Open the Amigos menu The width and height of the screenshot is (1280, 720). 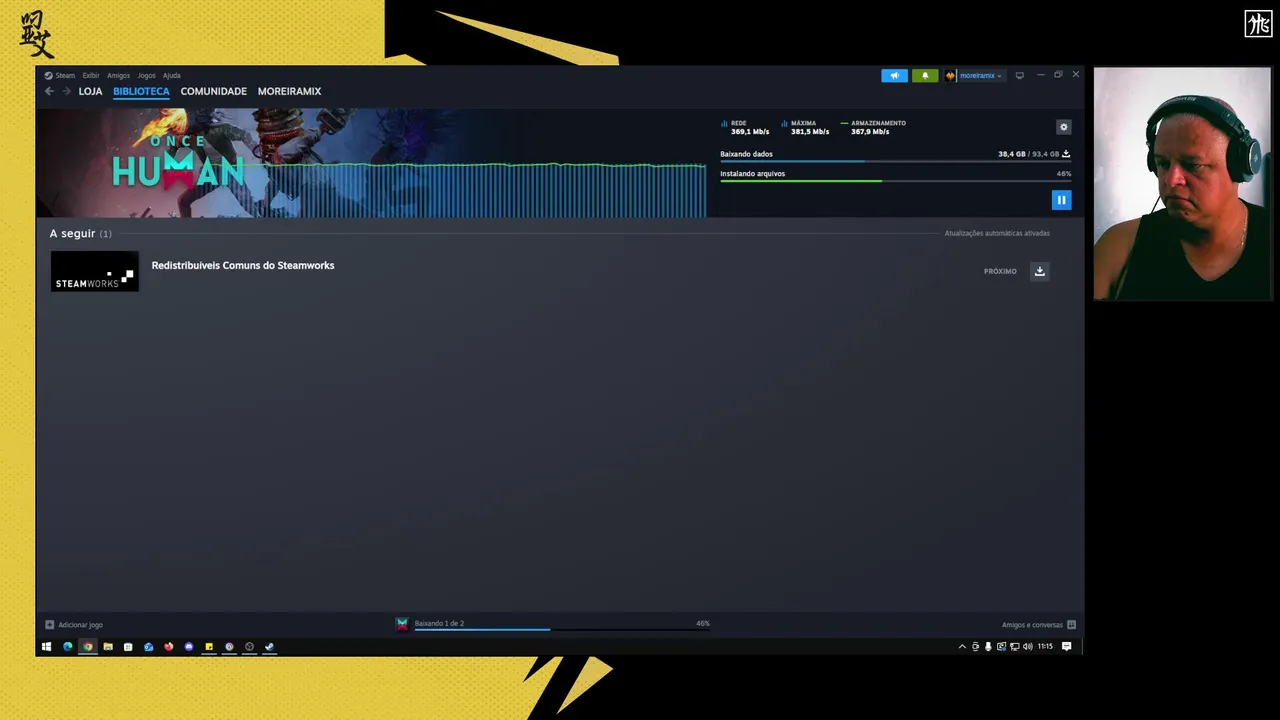click(118, 75)
